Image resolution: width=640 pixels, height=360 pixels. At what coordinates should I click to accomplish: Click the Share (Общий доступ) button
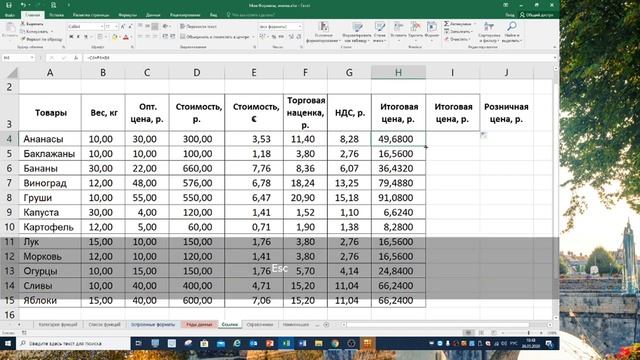[x=536, y=15]
